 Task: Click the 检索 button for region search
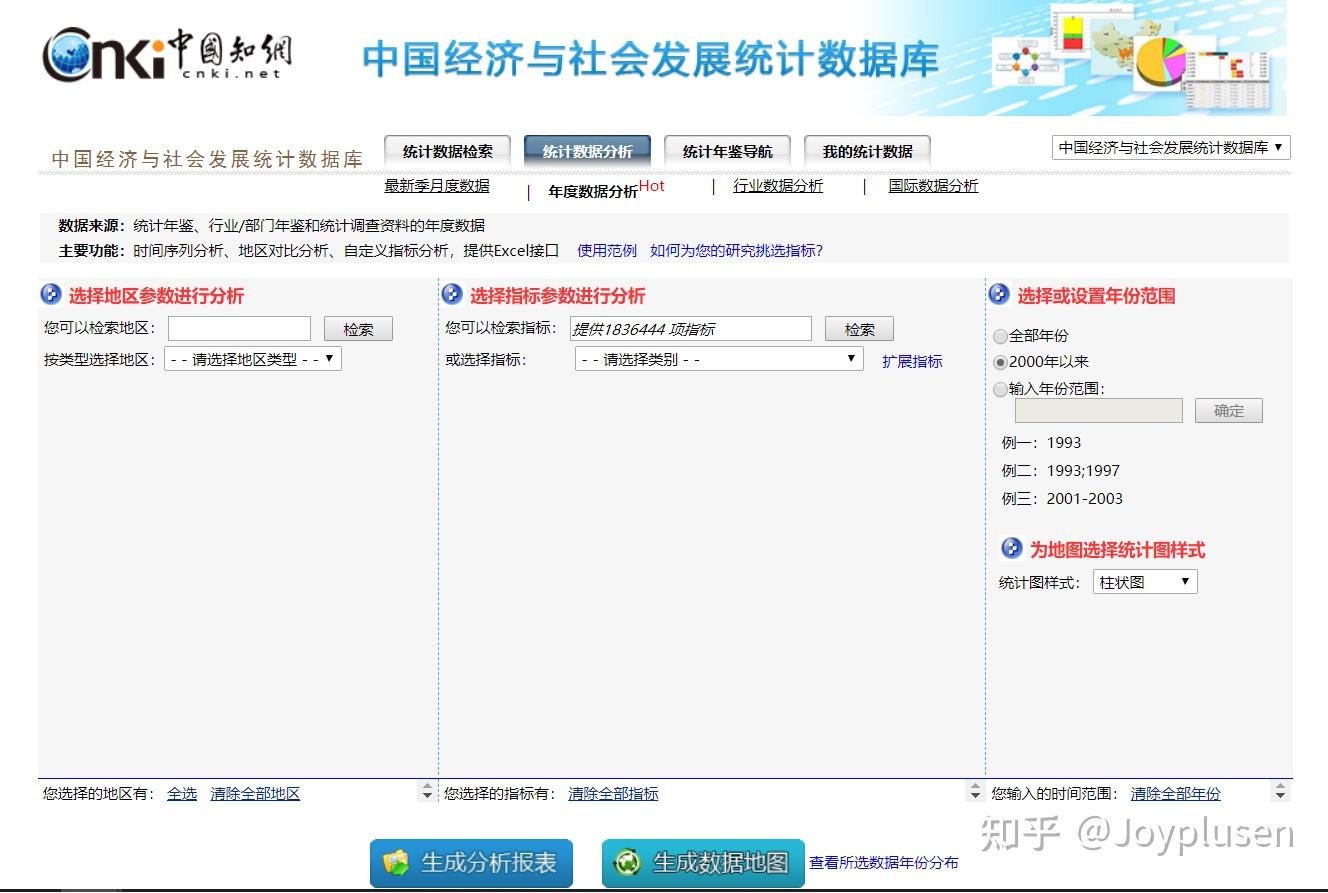tap(358, 329)
